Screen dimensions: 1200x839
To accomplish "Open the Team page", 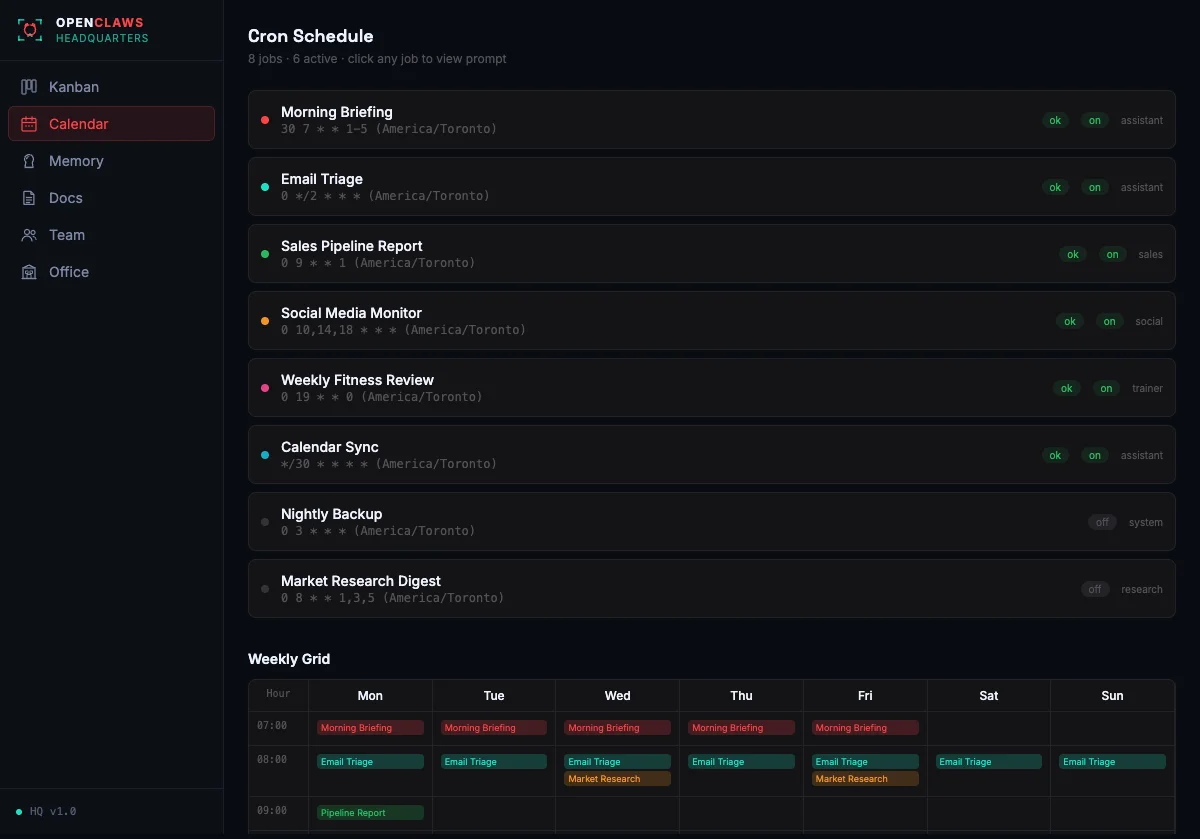I will coord(111,235).
